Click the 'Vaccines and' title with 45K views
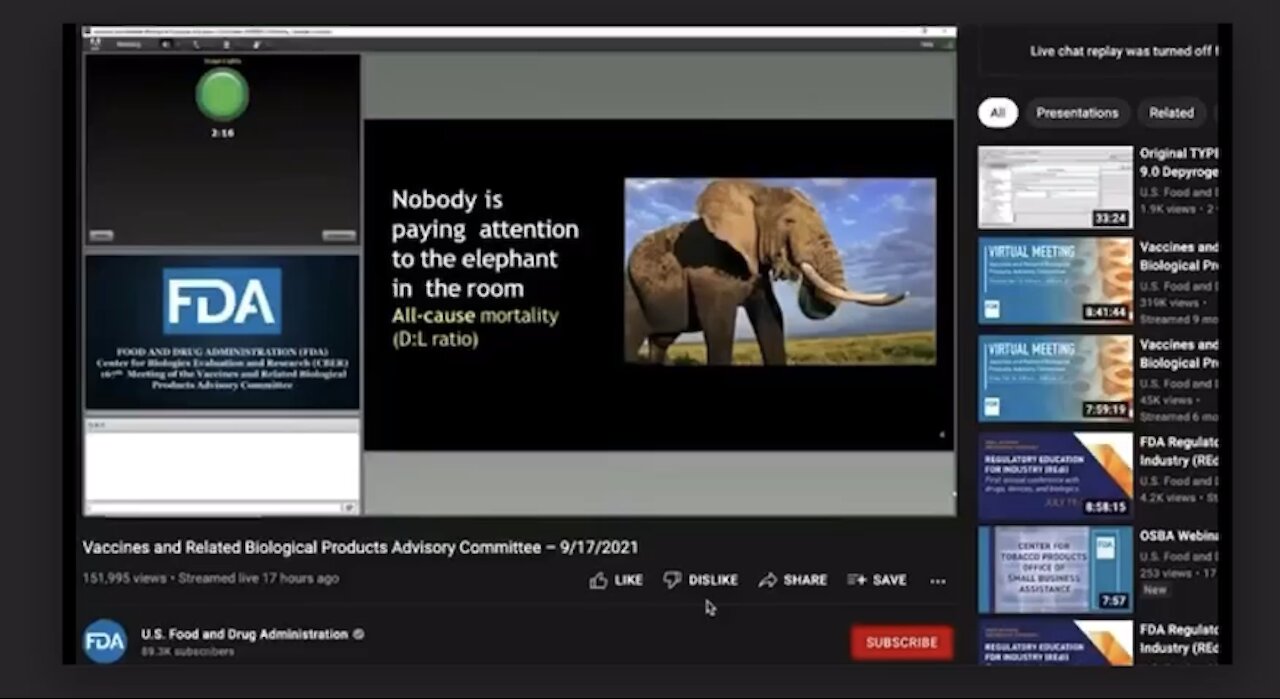The height and width of the screenshot is (699, 1280). pyautogui.click(x=1178, y=353)
